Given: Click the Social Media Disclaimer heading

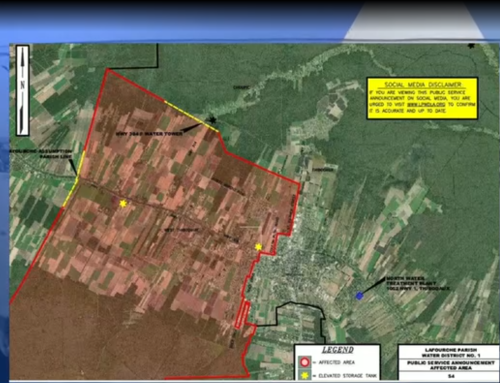Looking at the screenshot, I should [423, 85].
